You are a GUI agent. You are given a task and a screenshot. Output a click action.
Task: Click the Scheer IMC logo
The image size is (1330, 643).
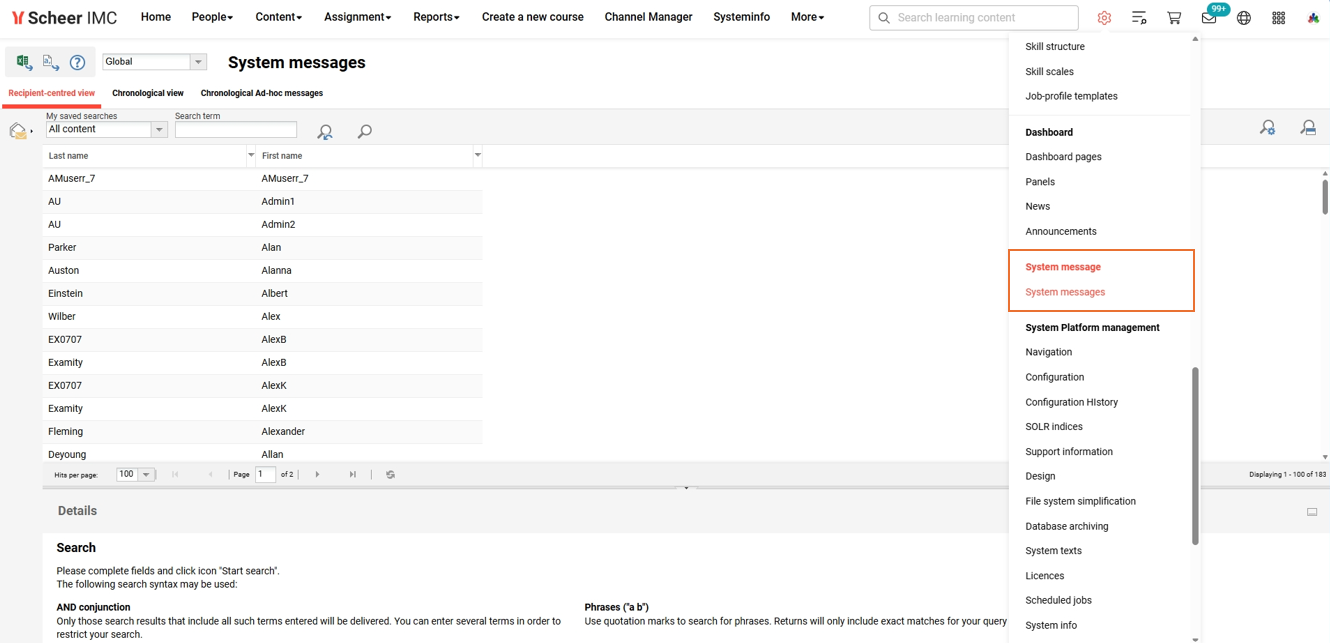(64, 18)
